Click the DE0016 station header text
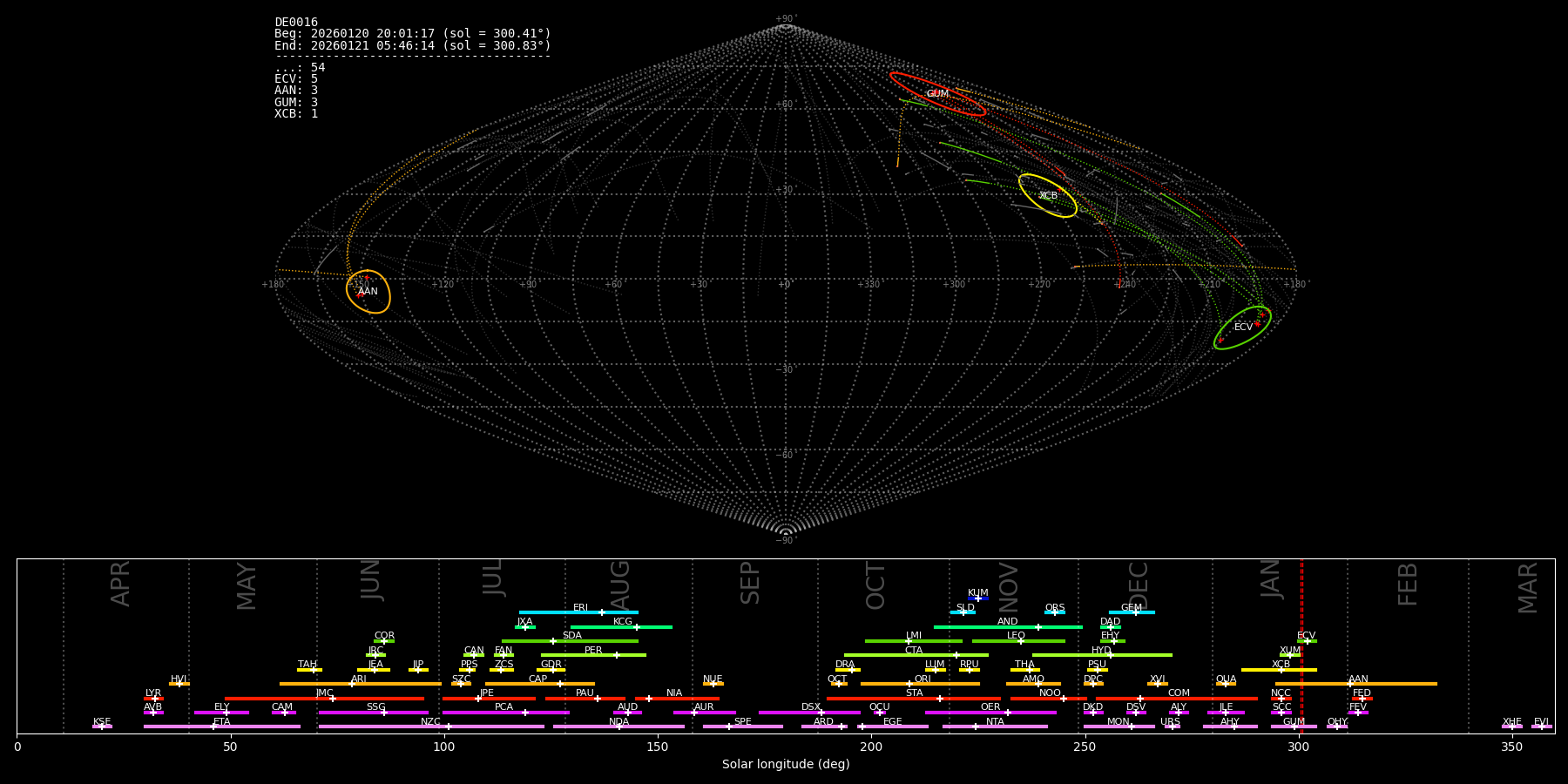The image size is (1568, 784). 296,23
